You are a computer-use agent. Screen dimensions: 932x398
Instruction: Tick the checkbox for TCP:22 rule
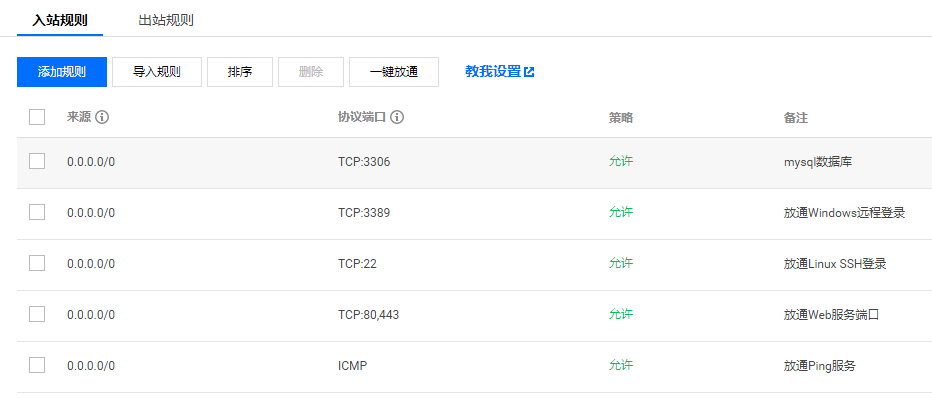point(37,263)
